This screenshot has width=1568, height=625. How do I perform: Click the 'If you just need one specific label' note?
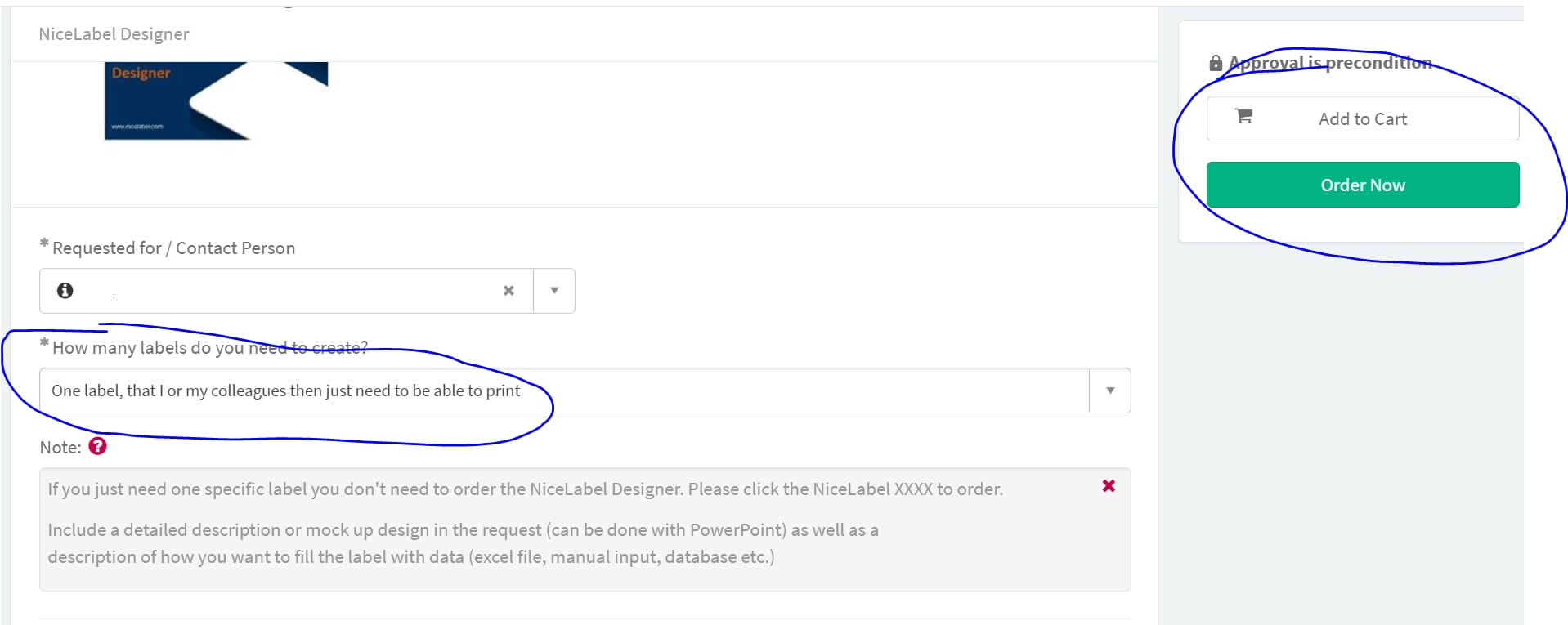(525, 489)
